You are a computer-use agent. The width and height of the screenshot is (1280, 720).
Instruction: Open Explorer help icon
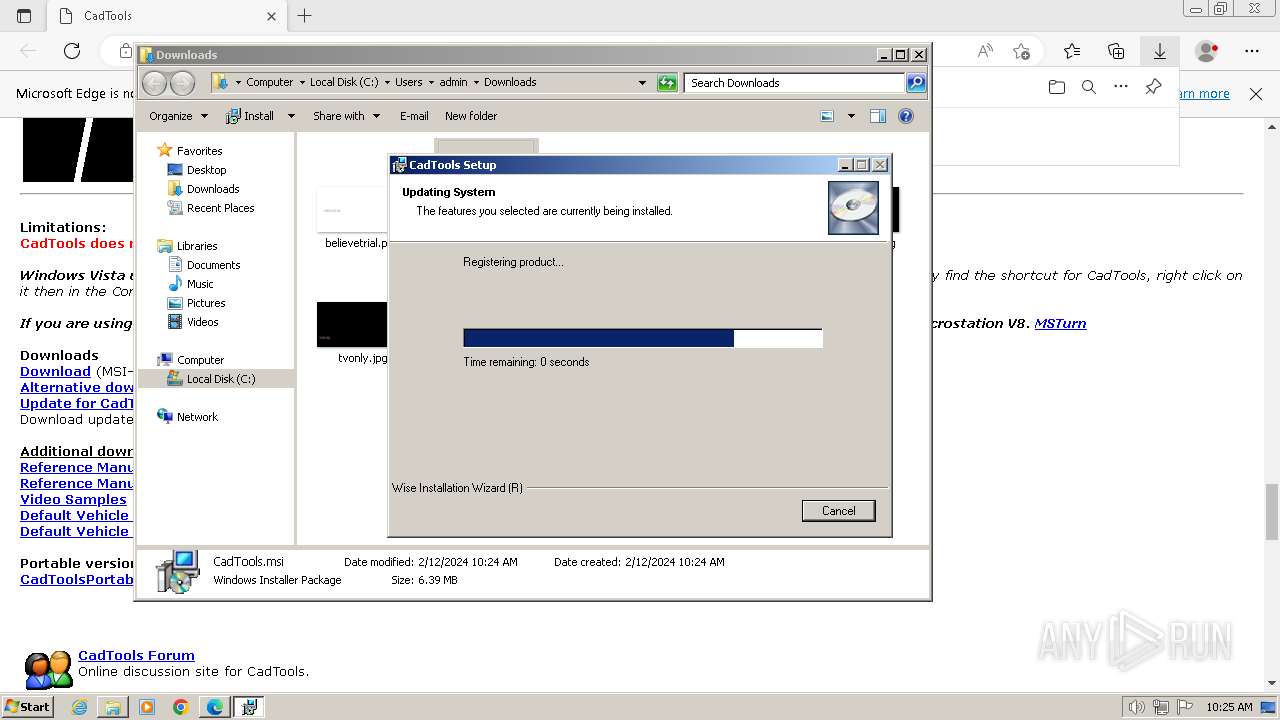pyautogui.click(x=906, y=116)
